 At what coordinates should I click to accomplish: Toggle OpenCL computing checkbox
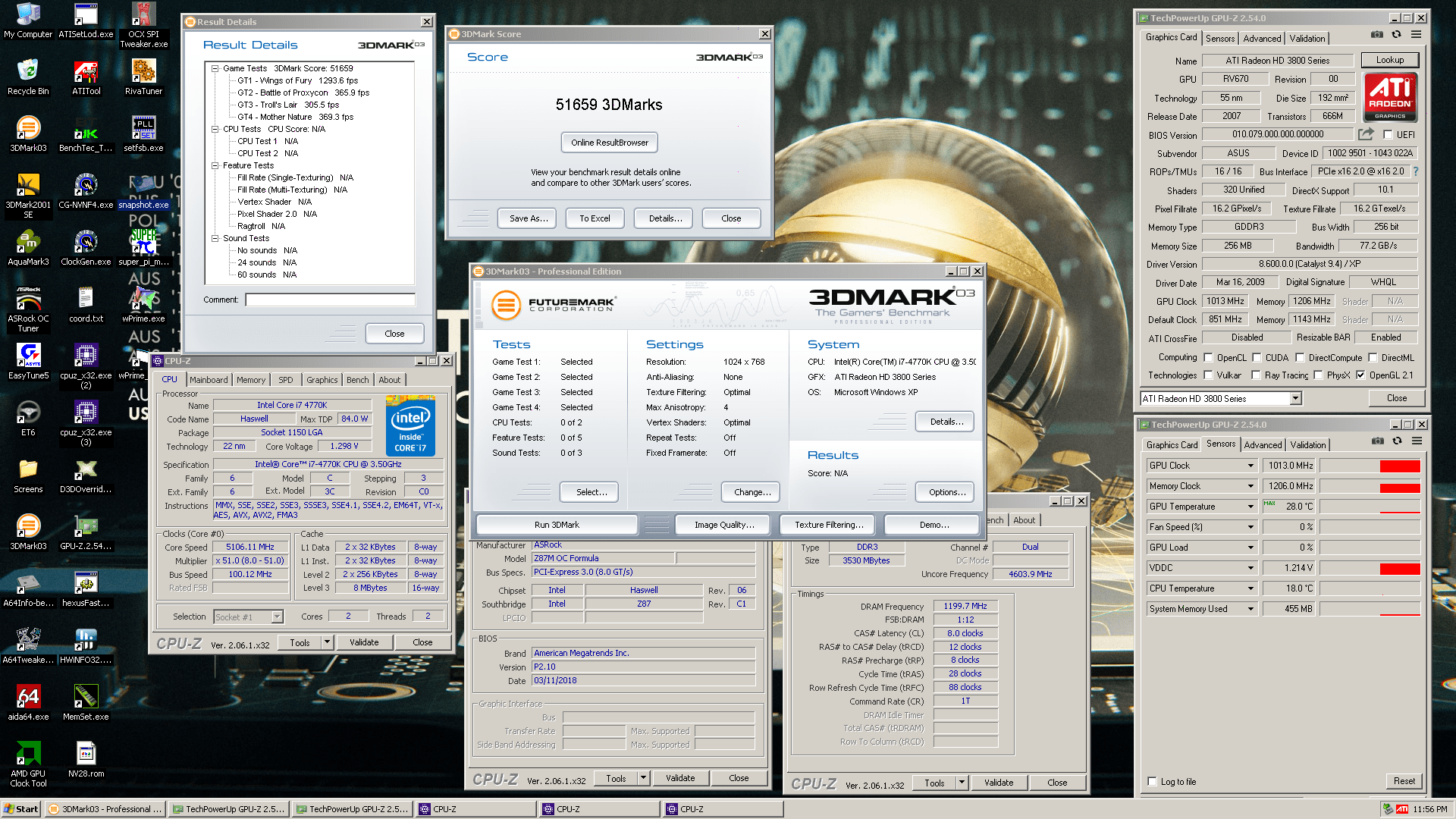[x=1208, y=358]
